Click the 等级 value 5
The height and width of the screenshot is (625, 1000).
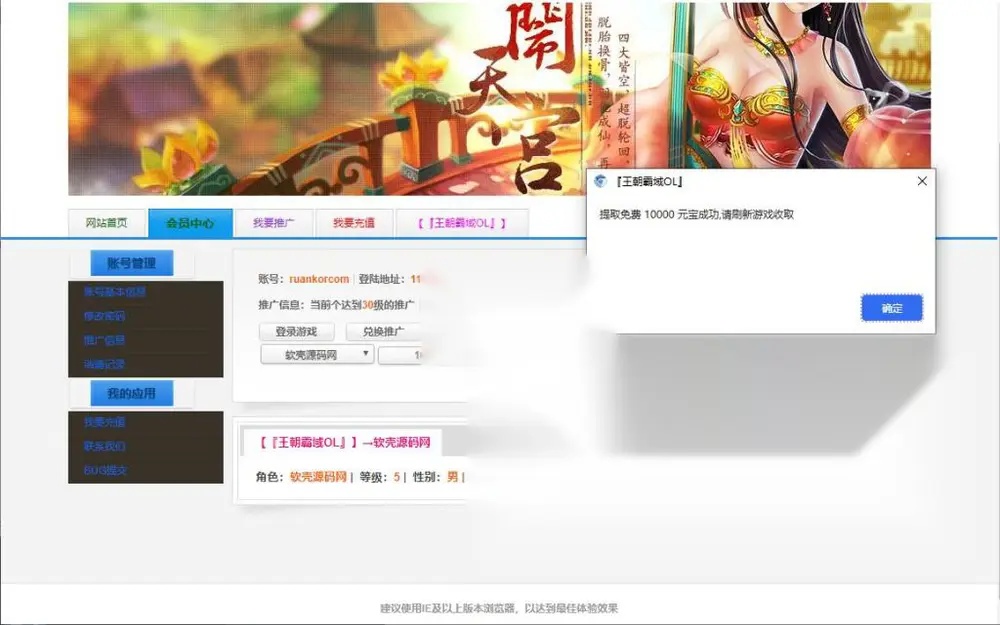[397, 477]
